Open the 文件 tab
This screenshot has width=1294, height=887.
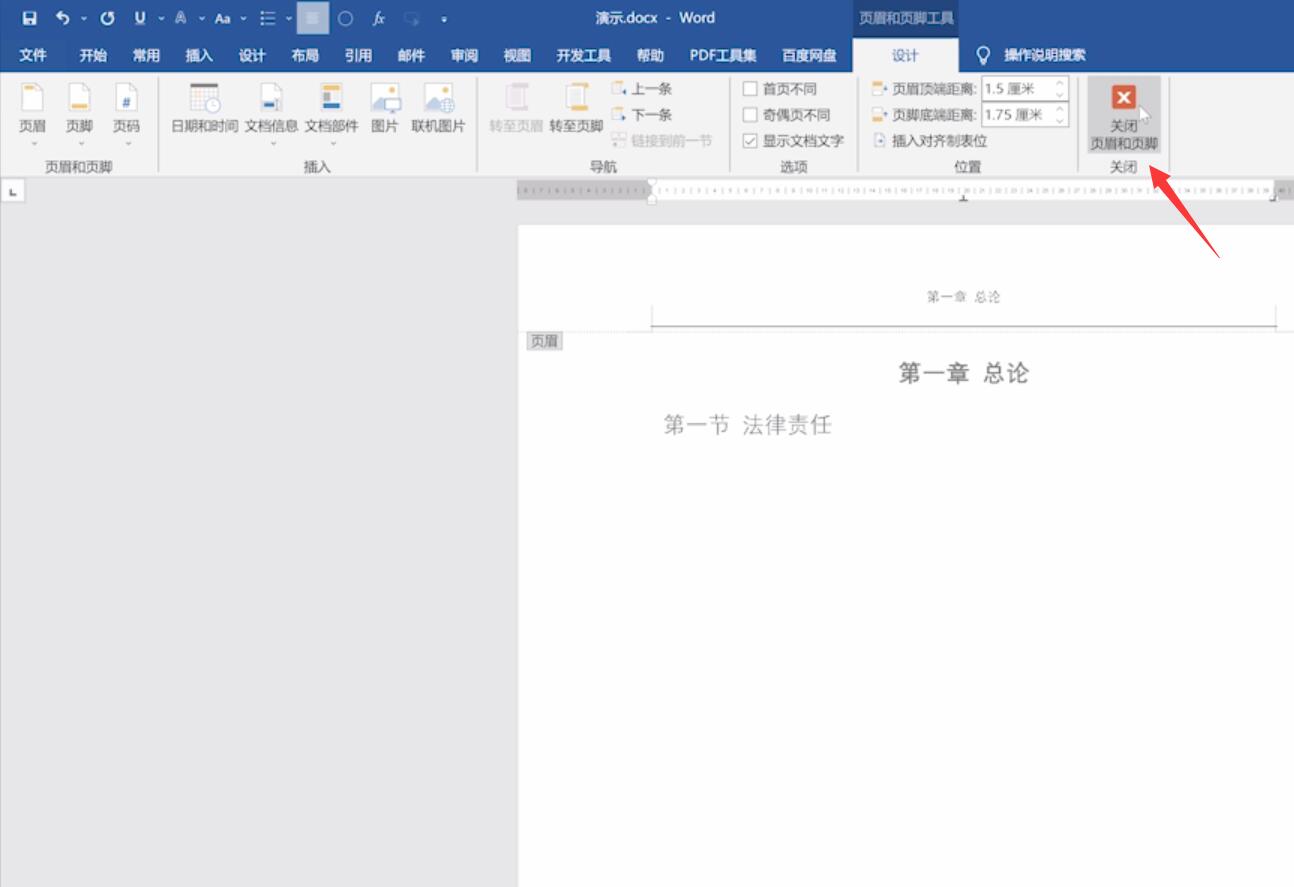click(33, 55)
